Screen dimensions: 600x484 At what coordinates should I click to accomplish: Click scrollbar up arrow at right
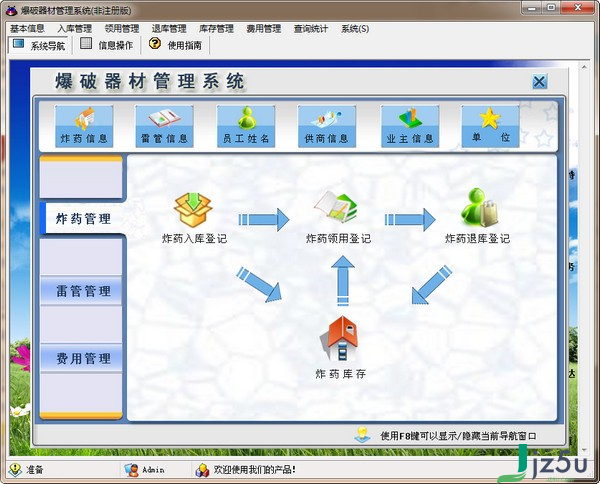click(x=584, y=67)
